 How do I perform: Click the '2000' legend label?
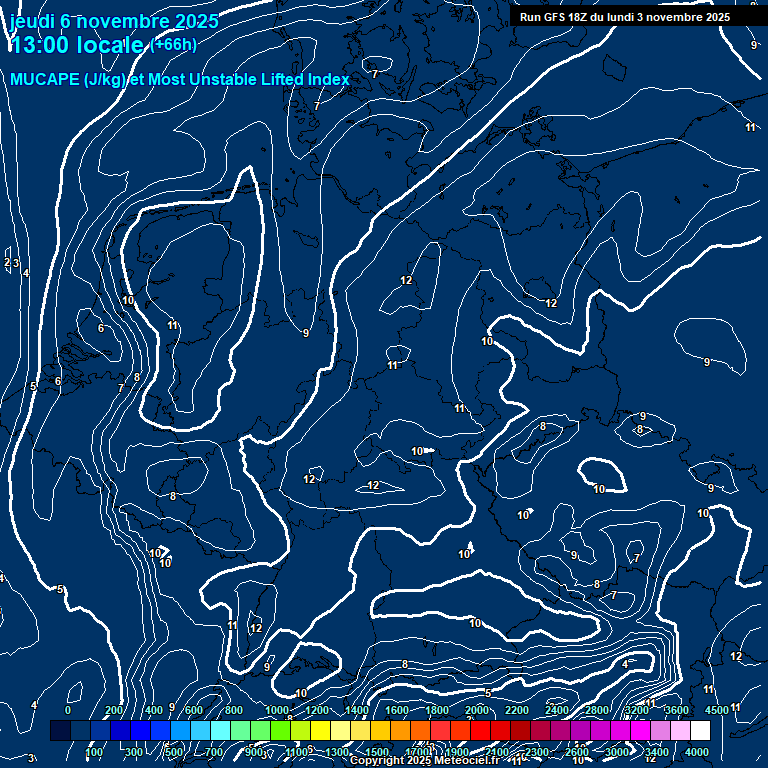click(477, 710)
